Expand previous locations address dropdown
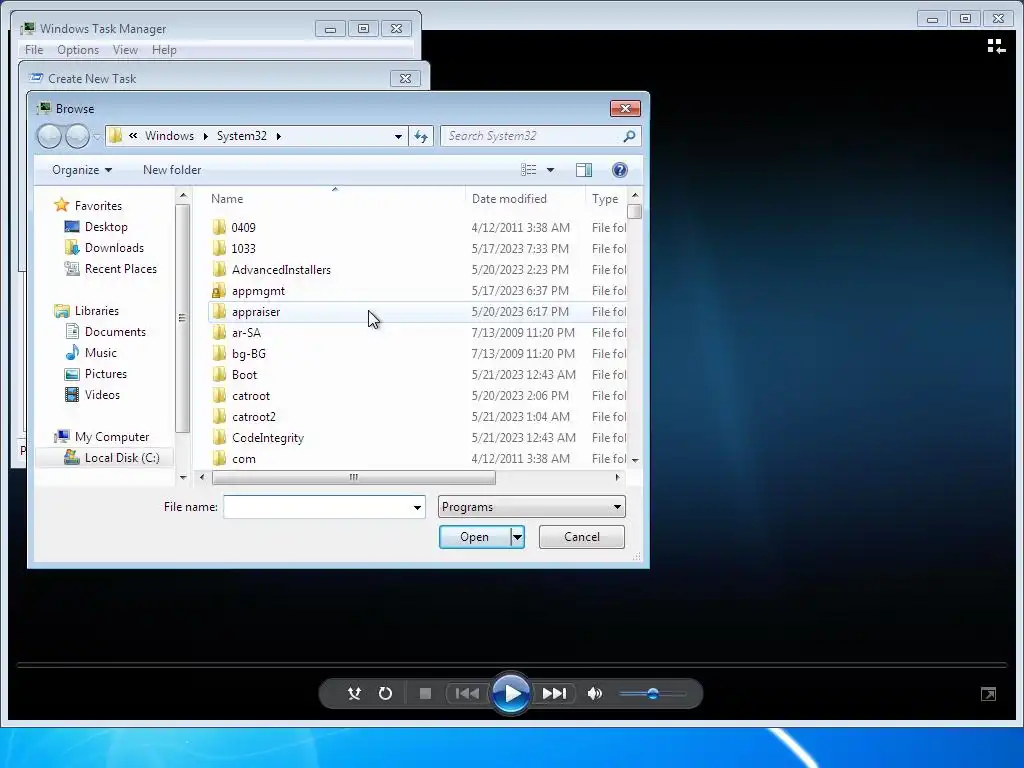The width and height of the screenshot is (1024, 768). pyautogui.click(x=398, y=136)
